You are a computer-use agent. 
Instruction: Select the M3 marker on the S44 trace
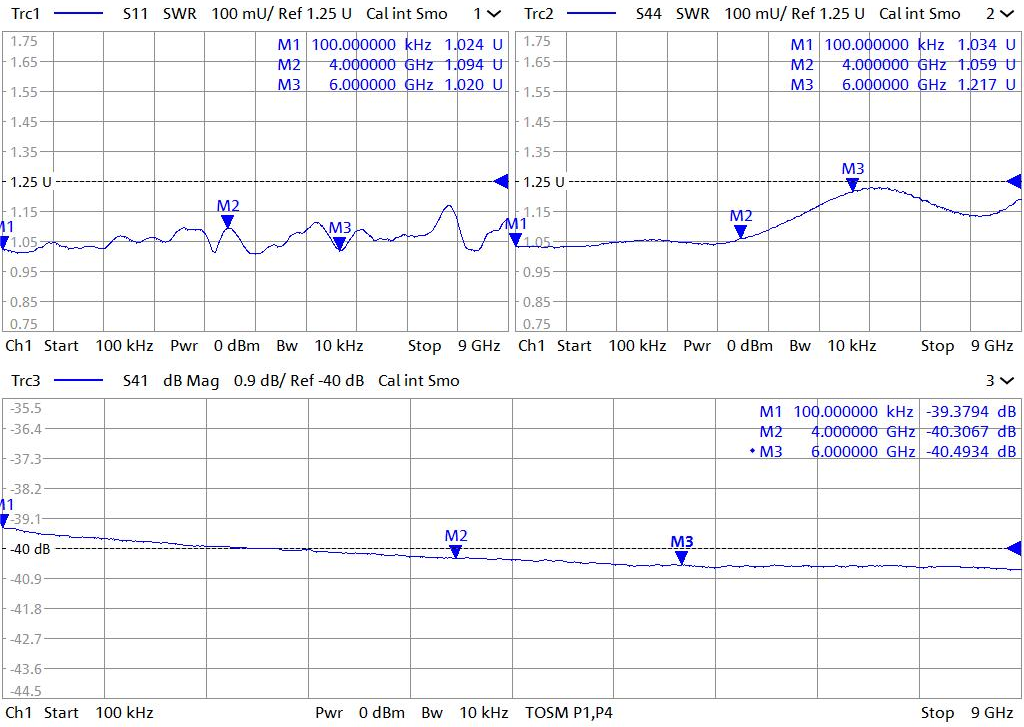(852, 184)
